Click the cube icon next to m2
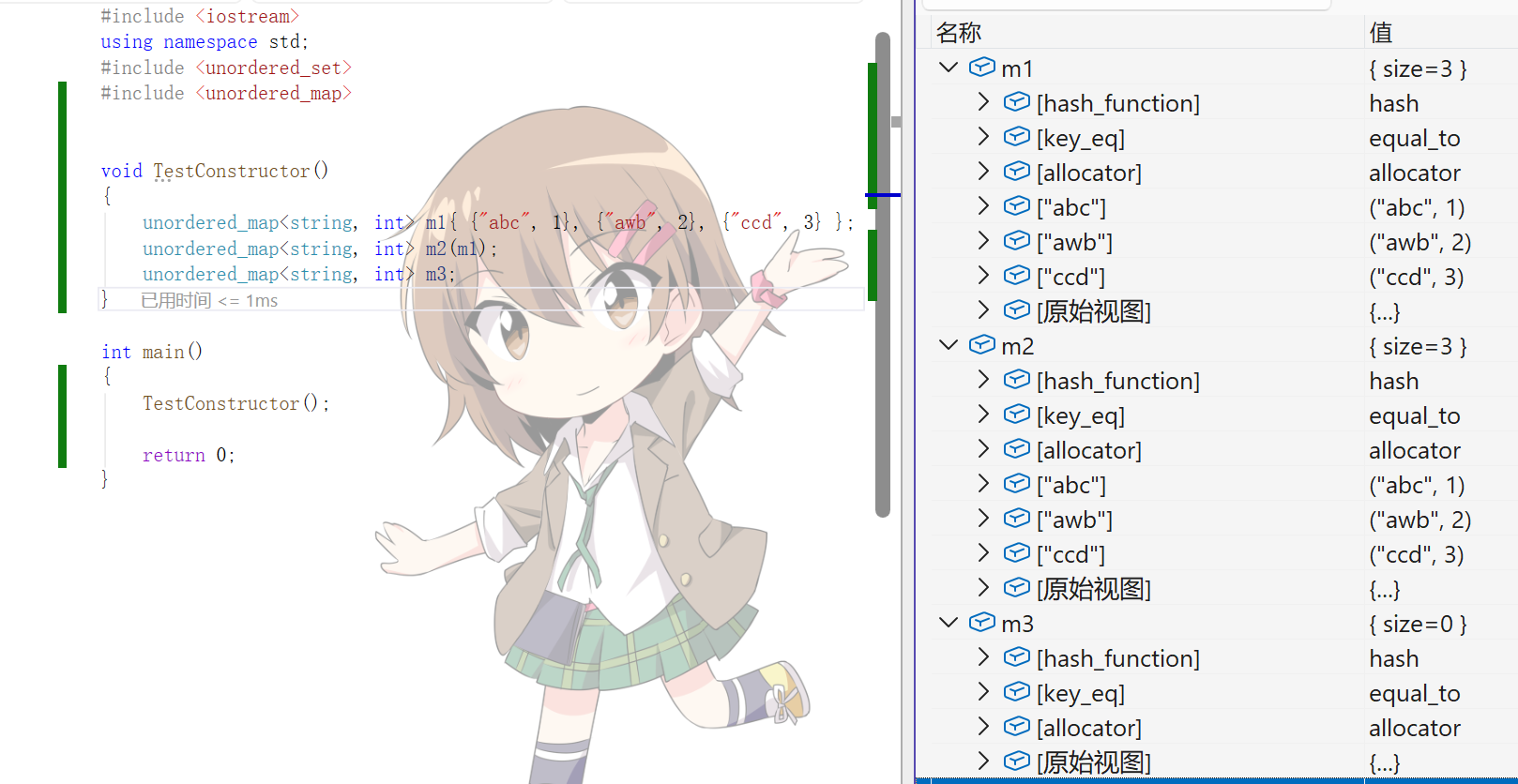 [x=981, y=345]
